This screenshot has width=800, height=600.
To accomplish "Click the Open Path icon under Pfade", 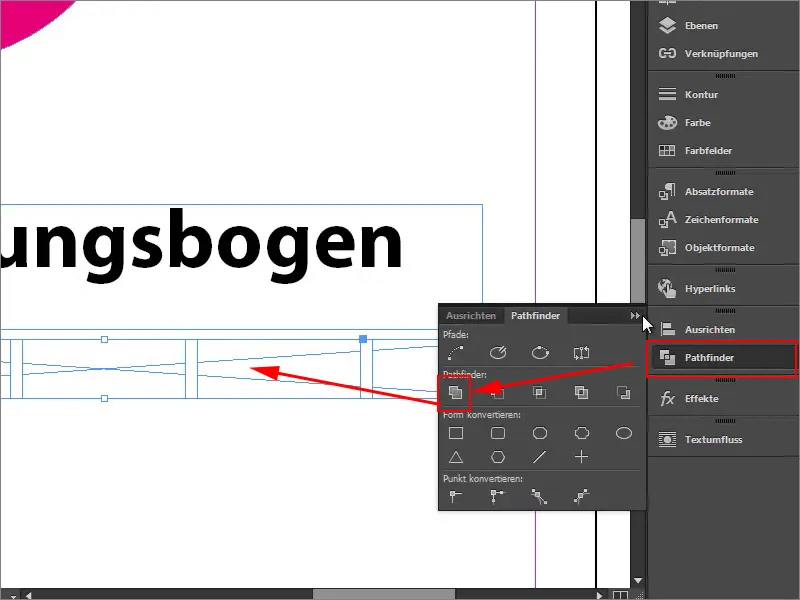I will [498, 353].
